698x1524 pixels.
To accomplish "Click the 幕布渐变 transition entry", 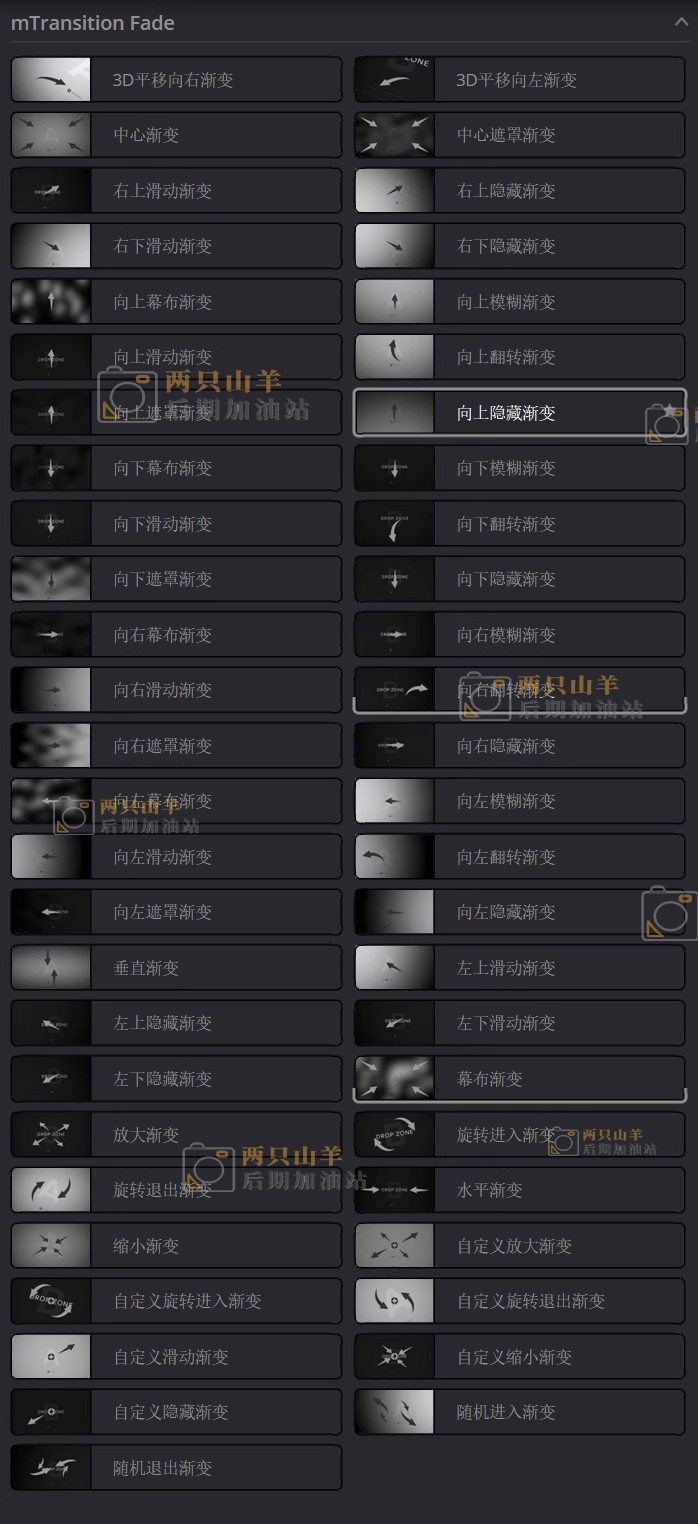I will coord(520,1079).
